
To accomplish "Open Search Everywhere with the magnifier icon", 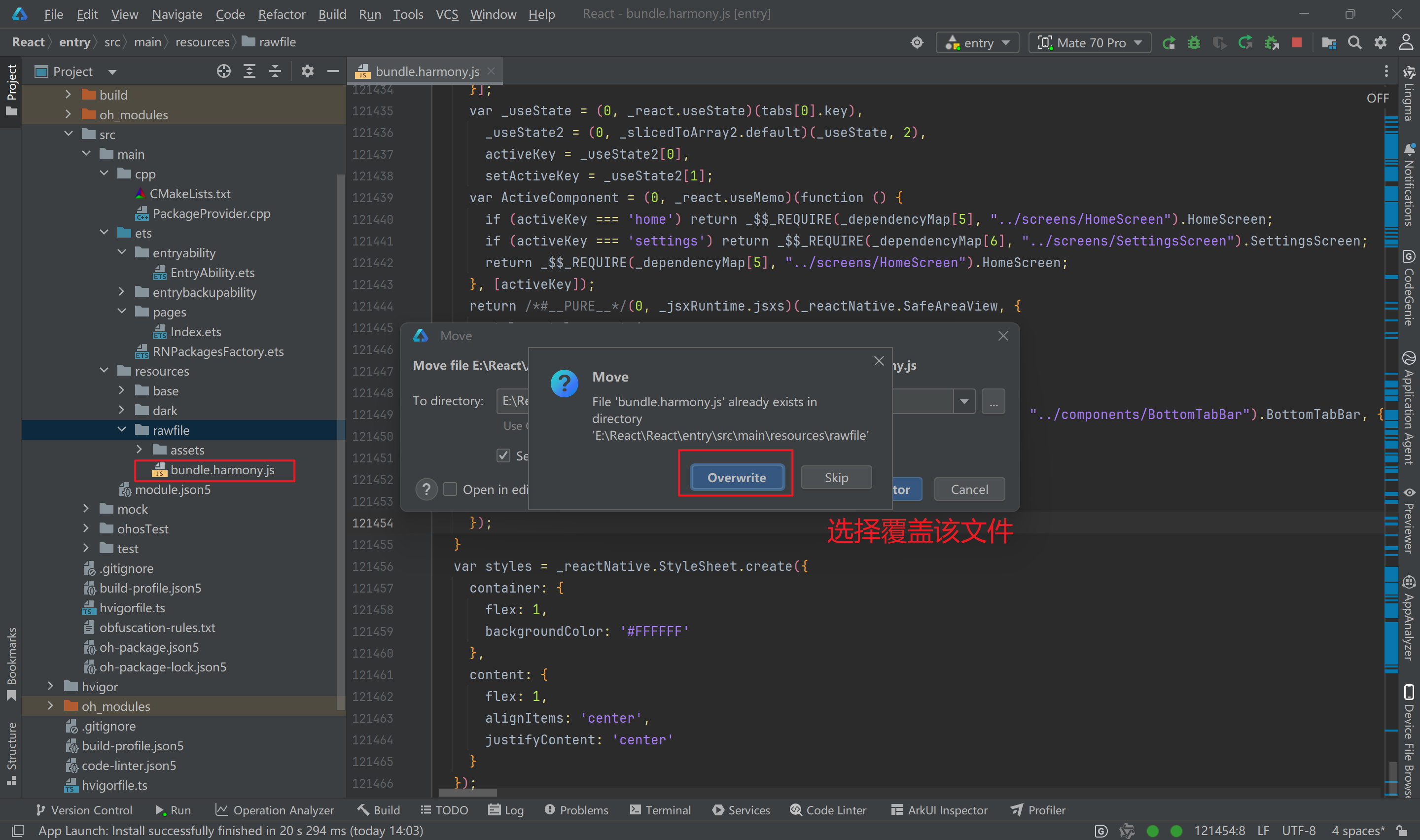I will click(x=1355, y=42).
